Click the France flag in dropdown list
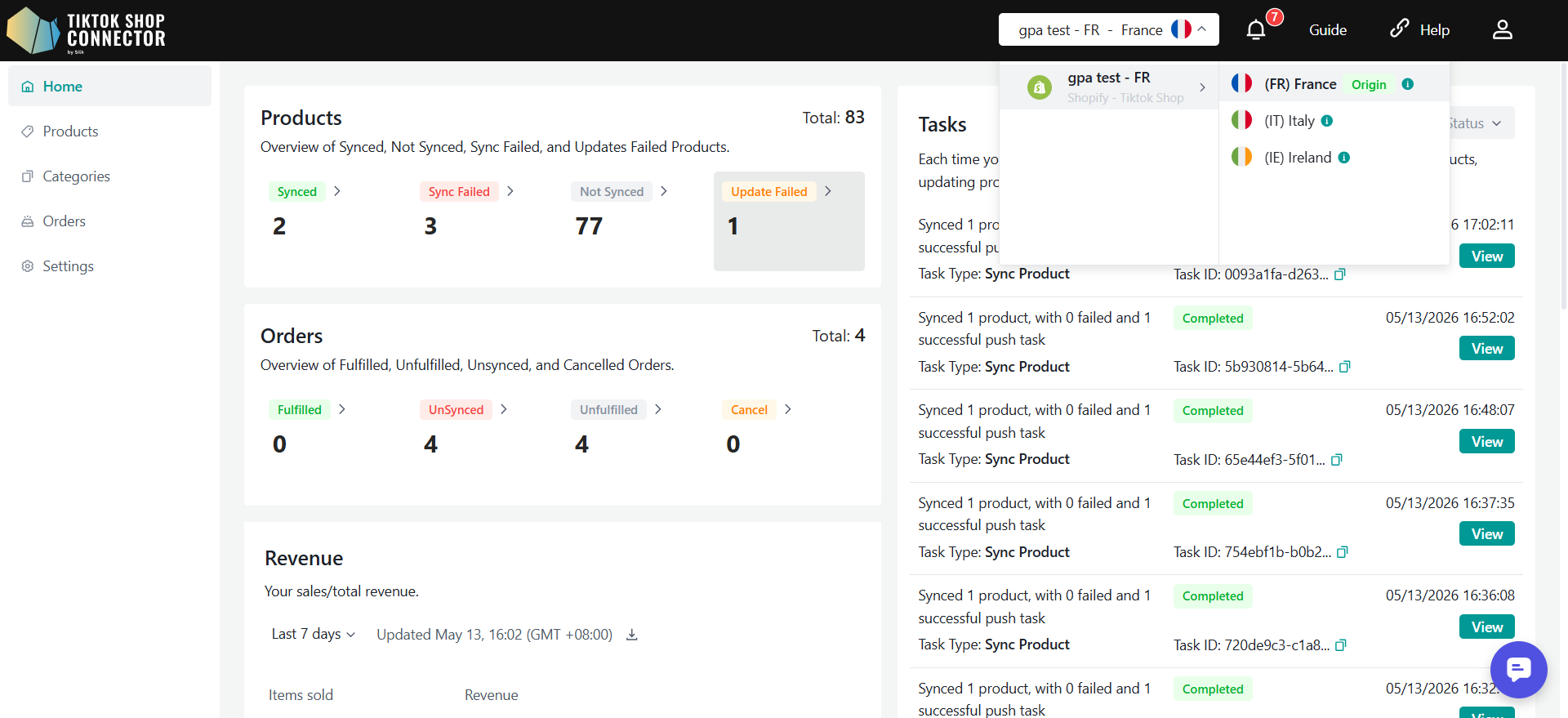The height and width of the screenshot is (718, 1568). point(1242,83)
